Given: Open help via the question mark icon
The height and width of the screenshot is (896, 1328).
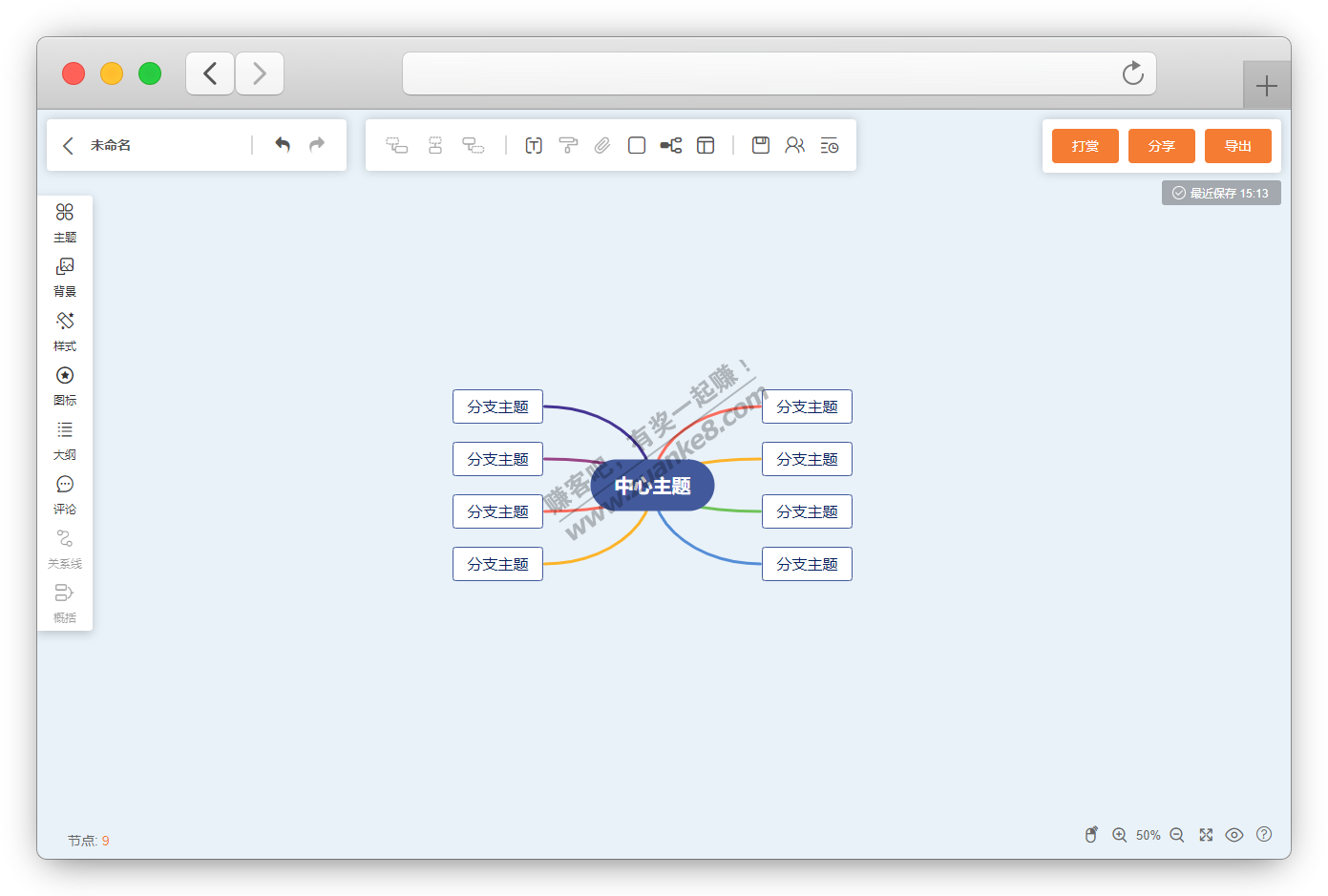Looking at the screenshot, I should [1264, 834].
